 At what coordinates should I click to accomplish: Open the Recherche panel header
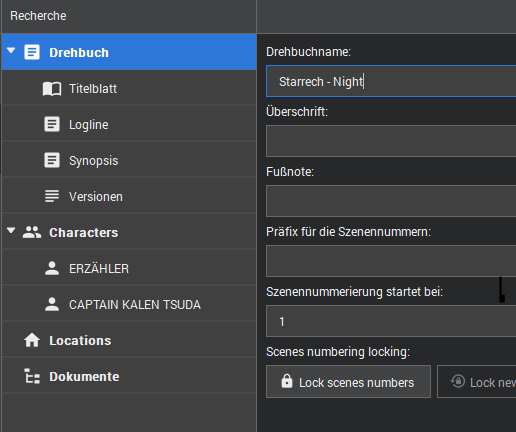point(38,16)
